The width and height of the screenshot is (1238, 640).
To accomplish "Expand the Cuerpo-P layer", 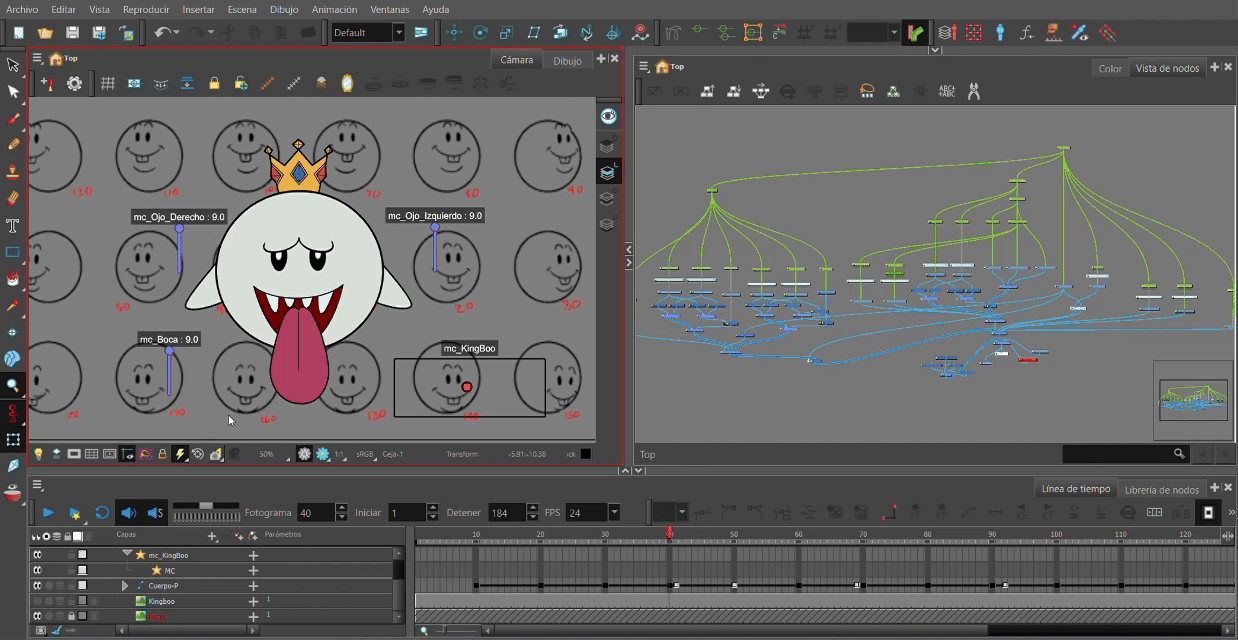I will 125,585.
